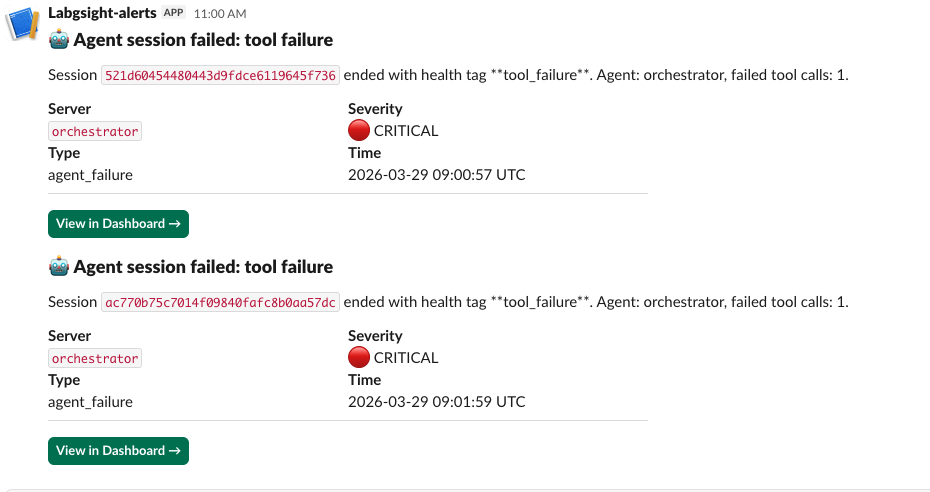Viewport: 930px width, 492px height.
Task: Click agent_failure type value beside 09:01:59 time
Action: (x=90, y=402)
